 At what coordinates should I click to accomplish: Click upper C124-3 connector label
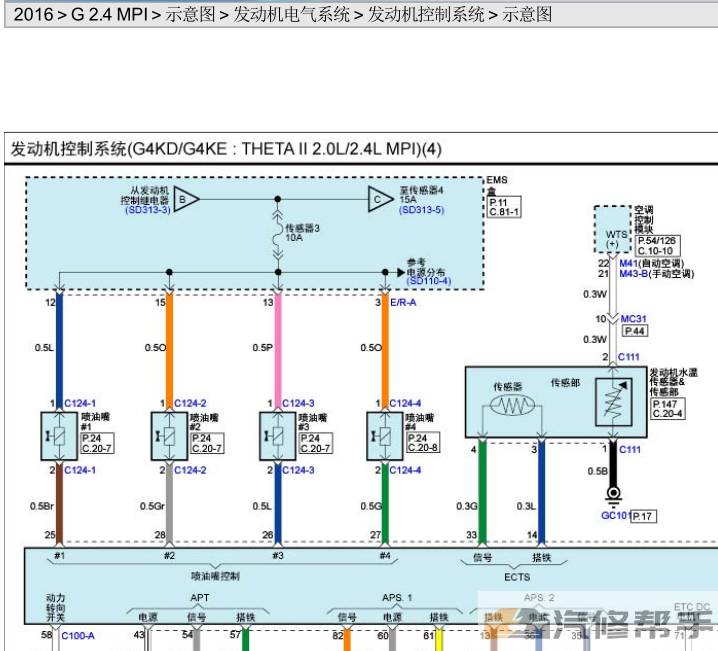(x=298, y=403)
